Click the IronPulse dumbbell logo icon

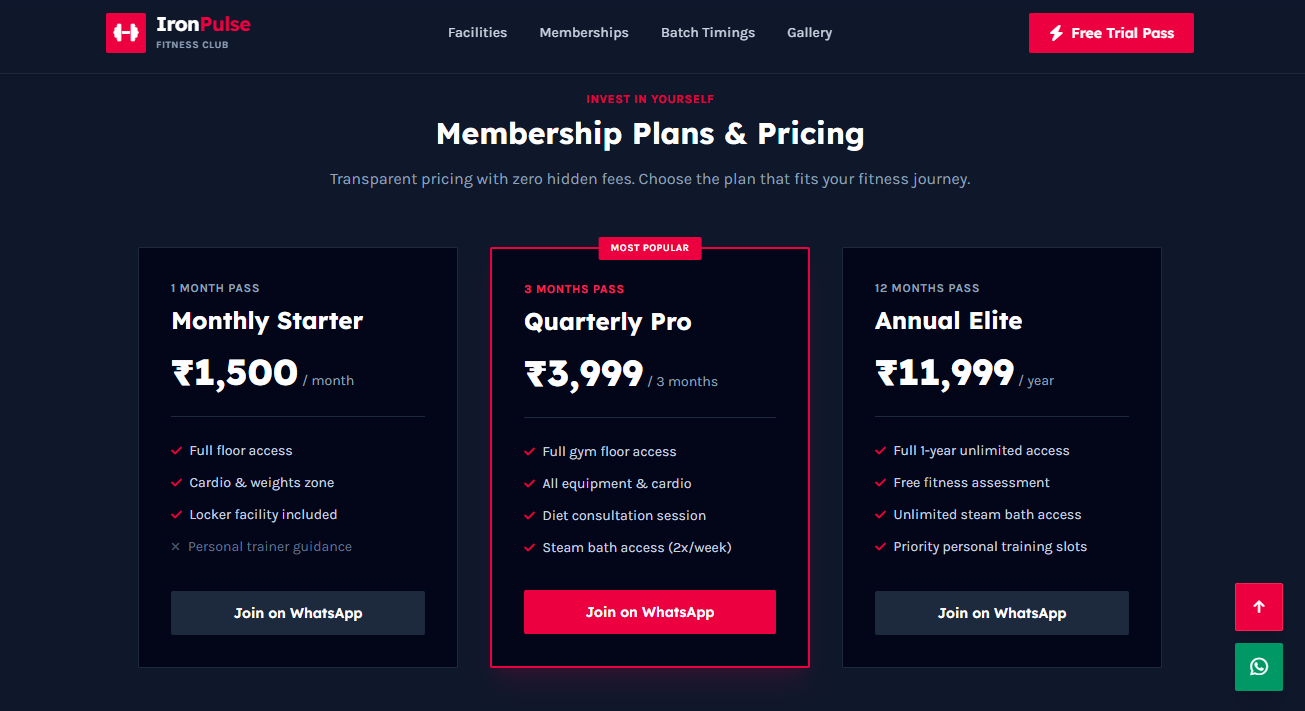pos(126,33)
